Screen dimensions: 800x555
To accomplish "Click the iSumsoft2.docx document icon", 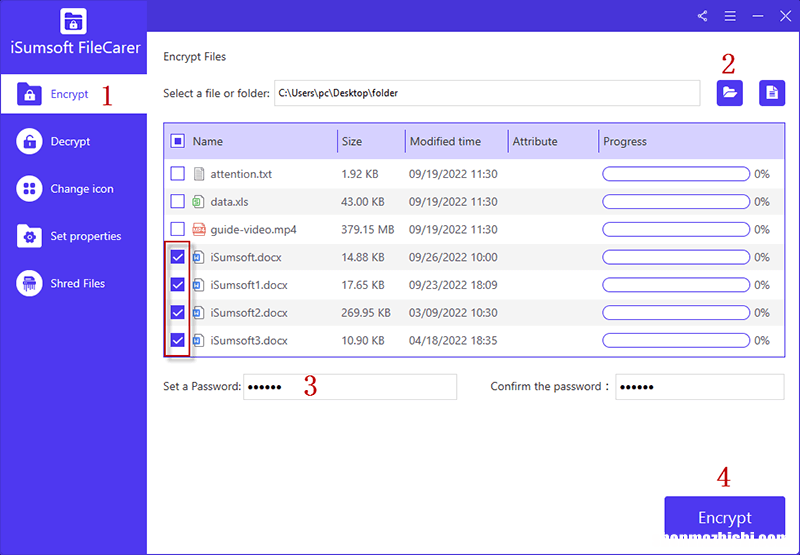I will [198, 312].
